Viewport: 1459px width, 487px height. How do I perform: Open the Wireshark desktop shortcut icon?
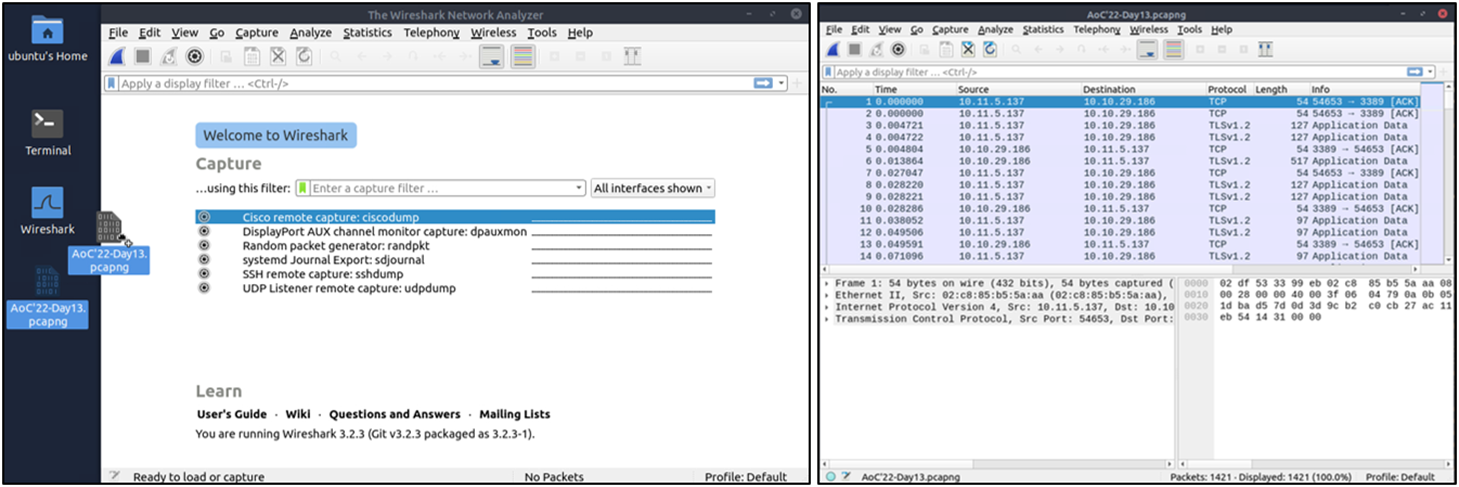click(x=47, y=203)
